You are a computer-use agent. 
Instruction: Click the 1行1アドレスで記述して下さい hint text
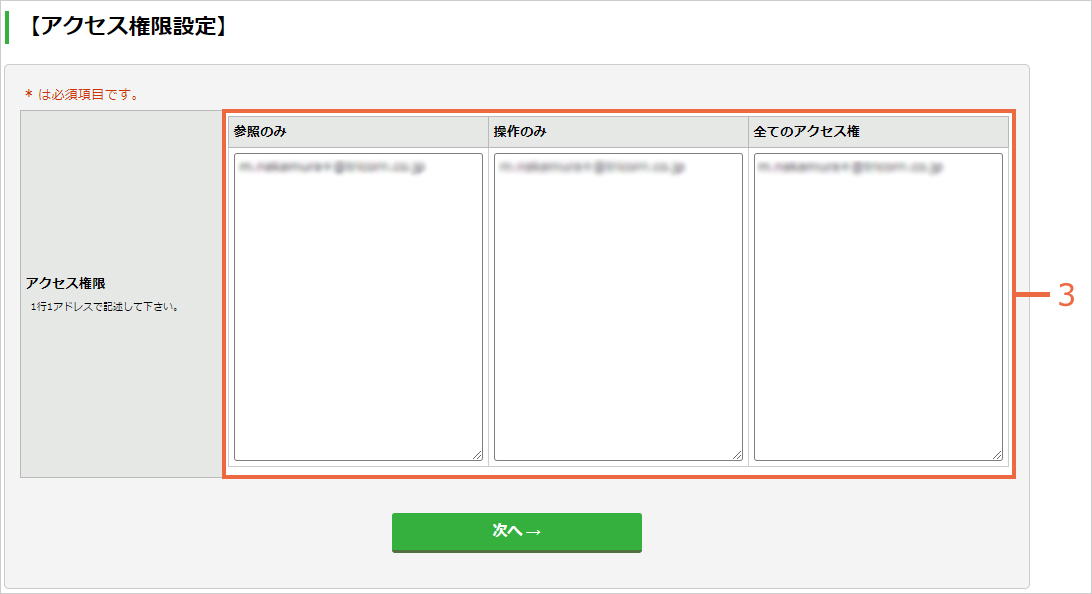coord(104,306)
